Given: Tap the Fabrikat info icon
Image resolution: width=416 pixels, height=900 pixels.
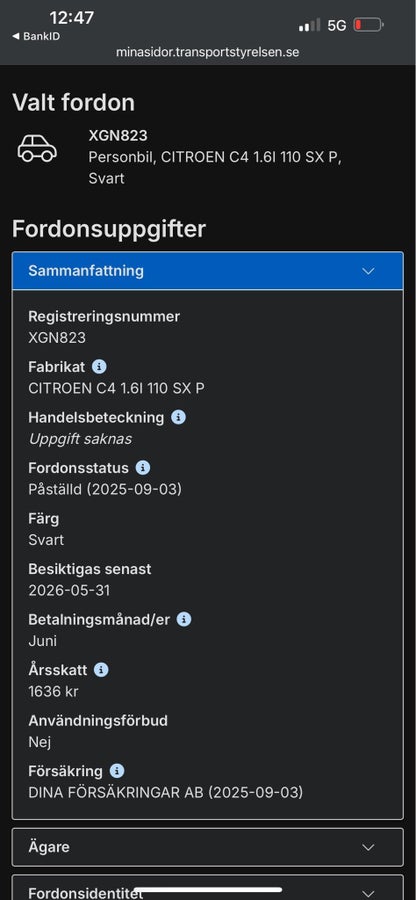Looking at the screenshot, I should pyautogui.click(x=99, y=367).
